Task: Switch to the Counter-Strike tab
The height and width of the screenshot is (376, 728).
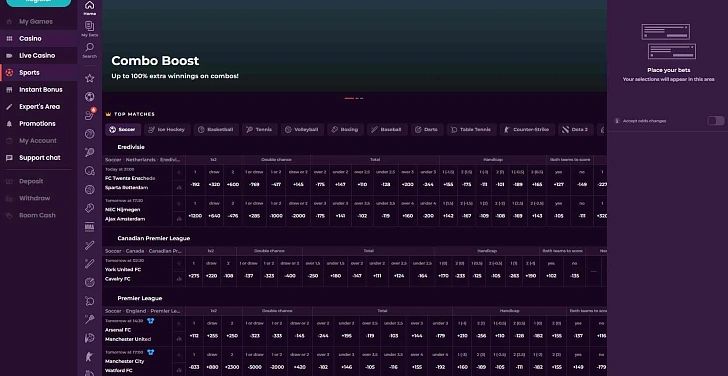Action: [526, 130]
